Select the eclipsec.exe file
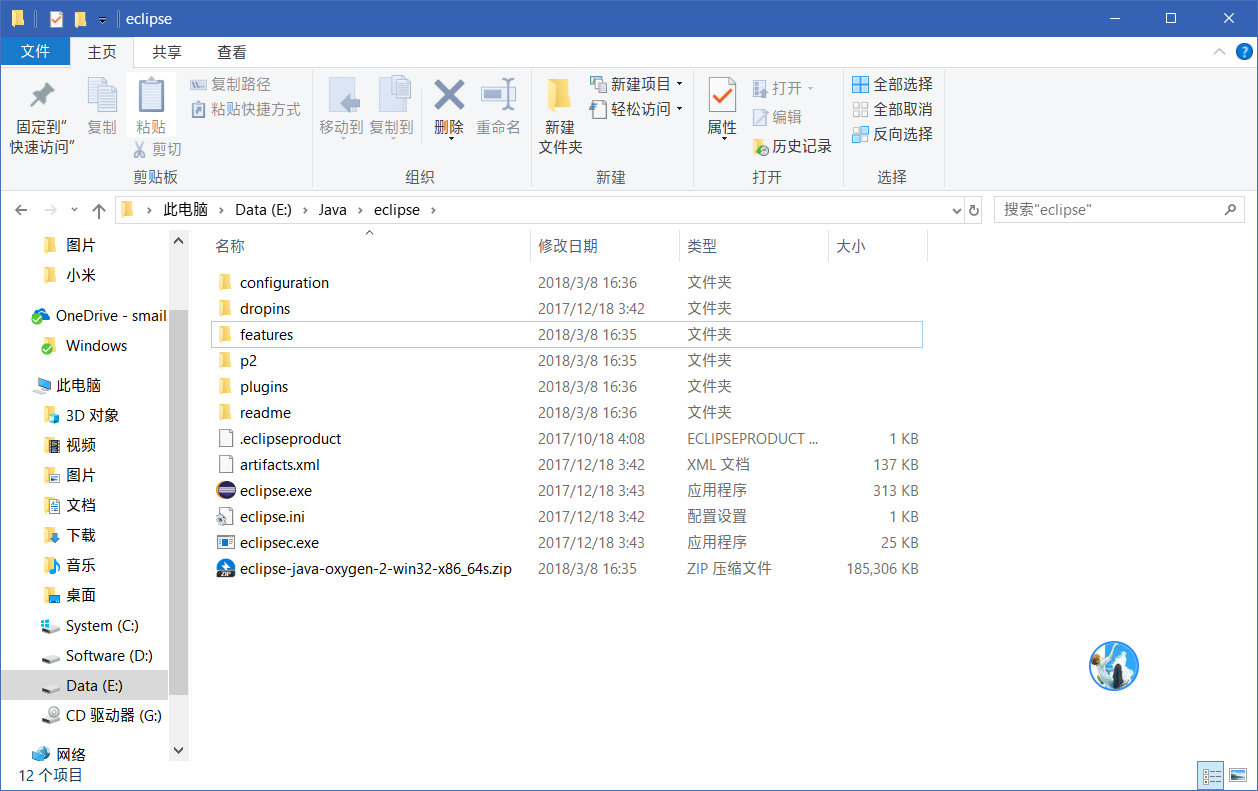This screenshot has height=791, width=1258. click(567, 542)
